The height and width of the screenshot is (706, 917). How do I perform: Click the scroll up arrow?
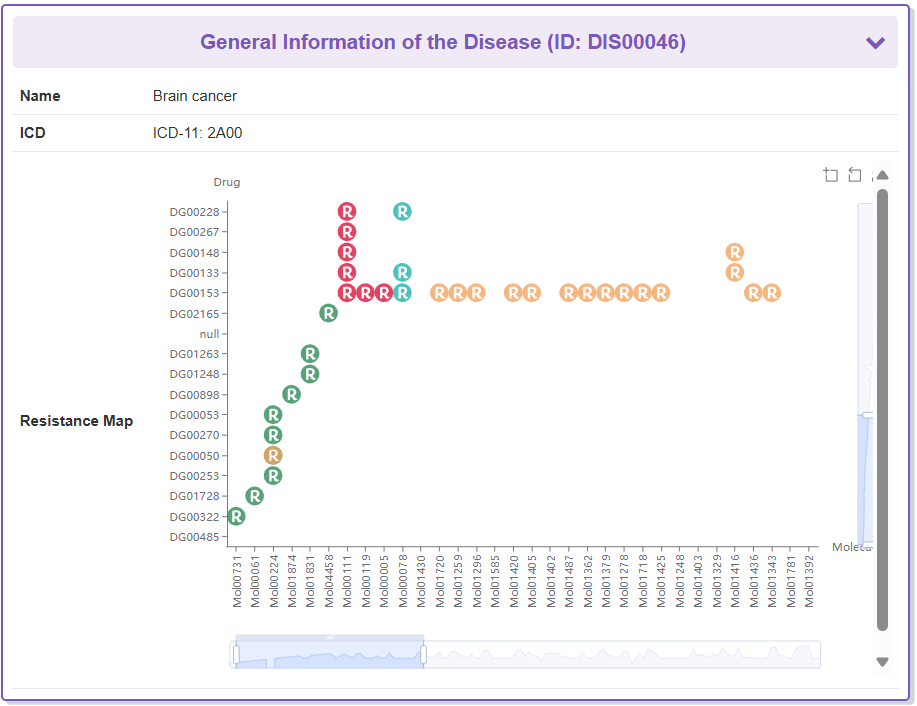click(882, 175)
